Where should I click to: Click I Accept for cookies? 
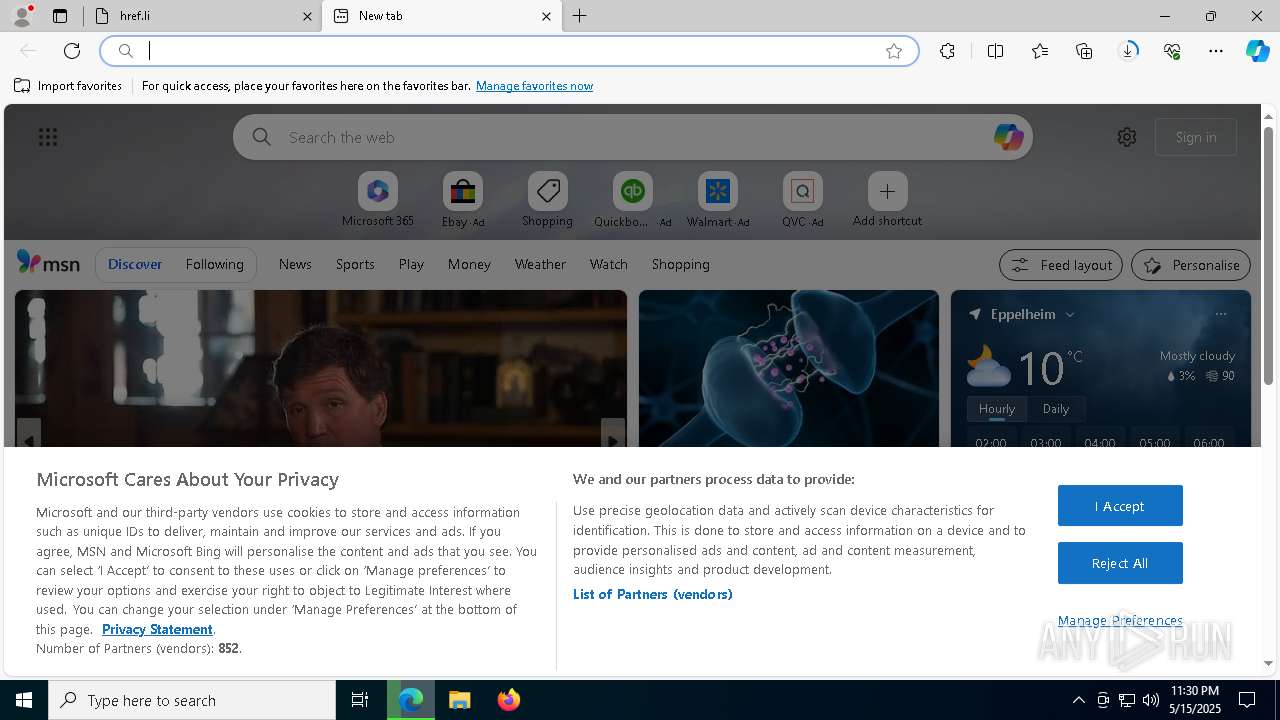pos(1120,506)
